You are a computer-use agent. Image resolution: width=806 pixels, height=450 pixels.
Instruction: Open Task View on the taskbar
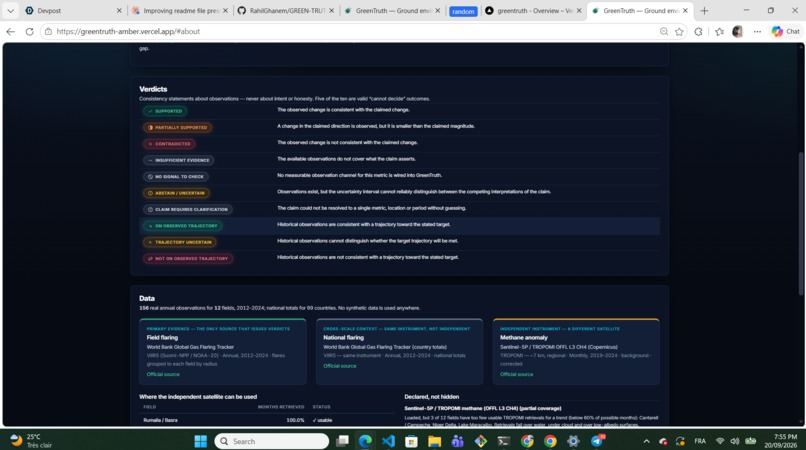point(342,441)
